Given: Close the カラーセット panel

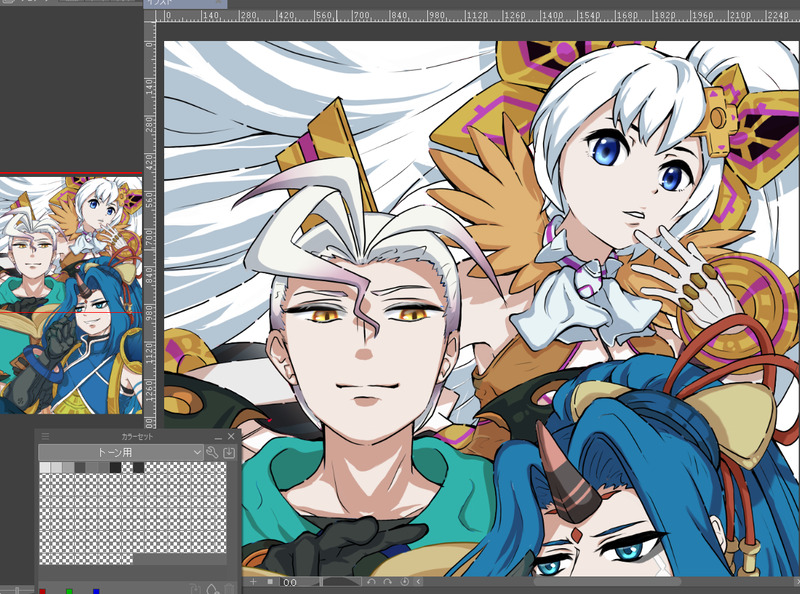Looking at the screenshot, I should click(231, 436).
